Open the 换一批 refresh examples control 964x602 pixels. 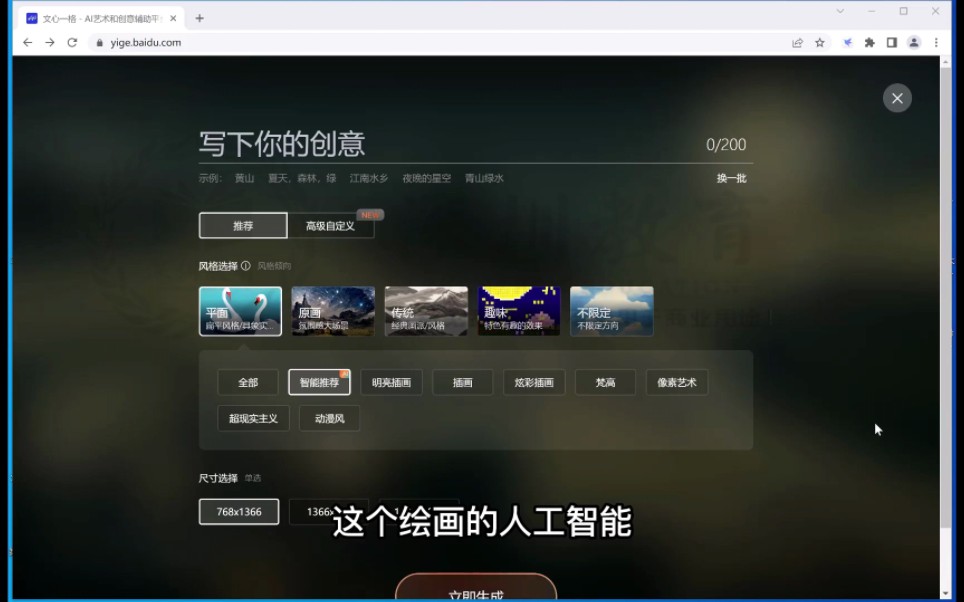(731, 177)
